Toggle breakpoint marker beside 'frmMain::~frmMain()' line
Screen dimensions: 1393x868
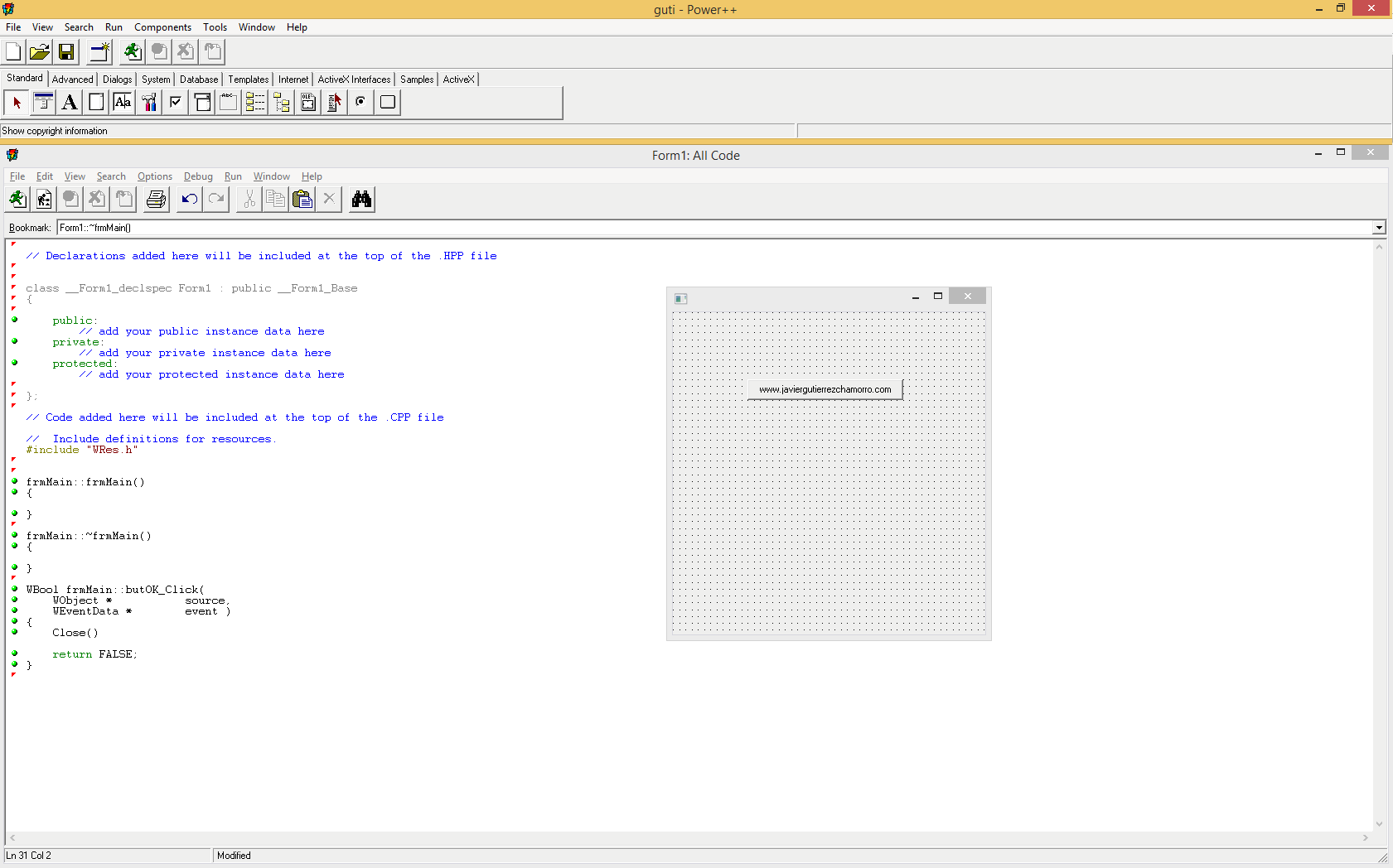pyautogui.click(x=14, y=535)
